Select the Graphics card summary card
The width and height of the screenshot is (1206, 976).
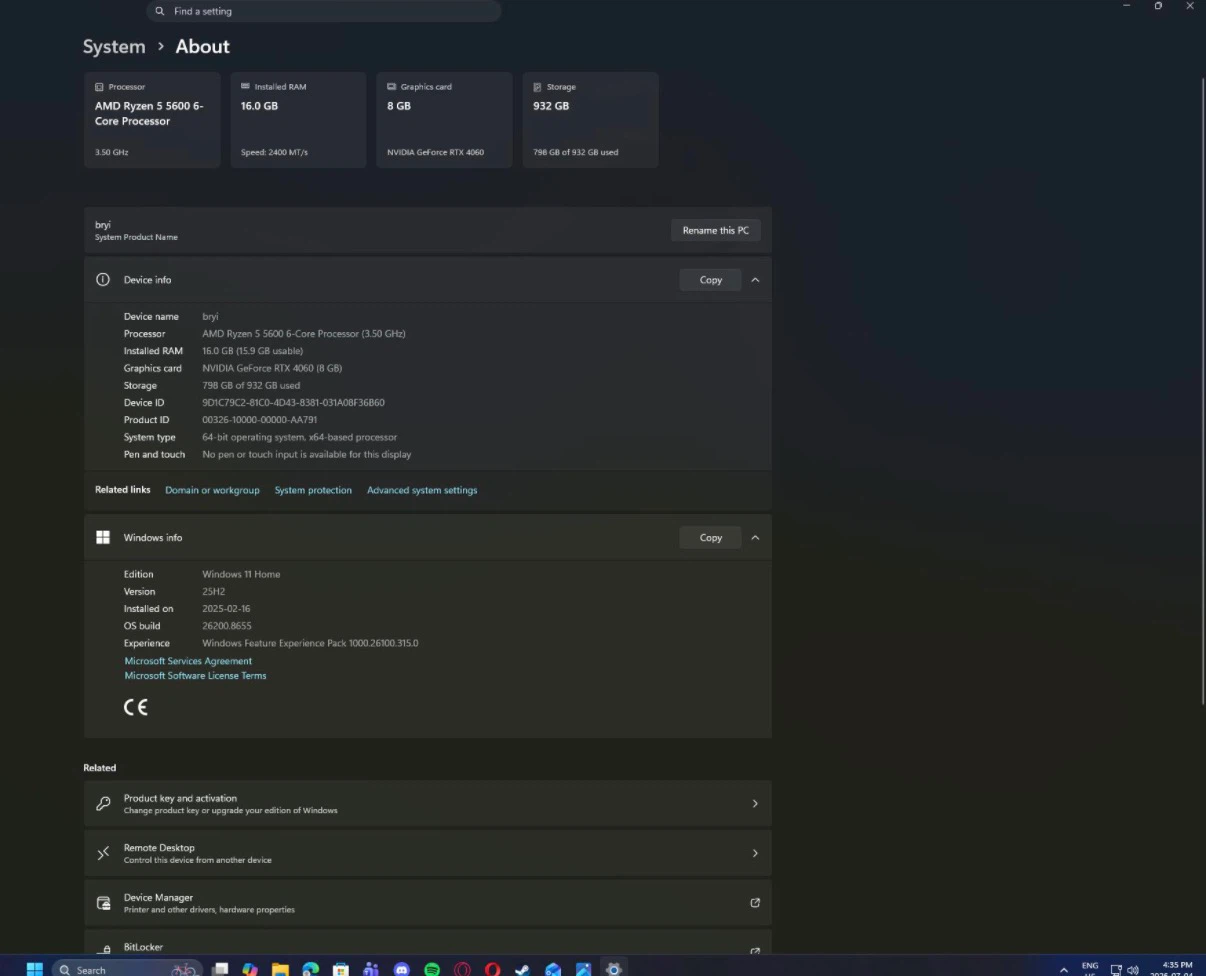pos(444,120)
